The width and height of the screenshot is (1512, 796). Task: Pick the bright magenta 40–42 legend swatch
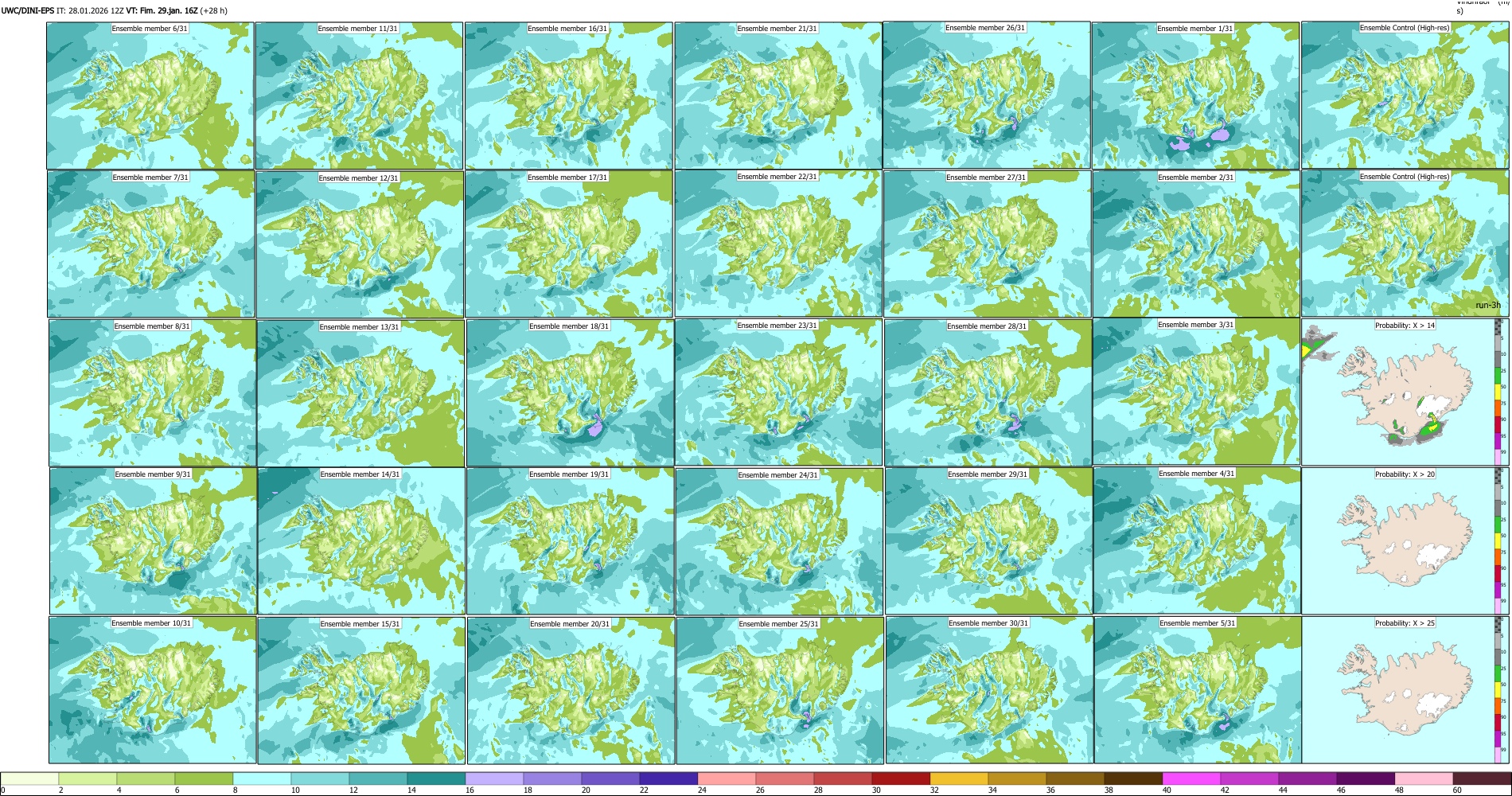pos(1191,778)
